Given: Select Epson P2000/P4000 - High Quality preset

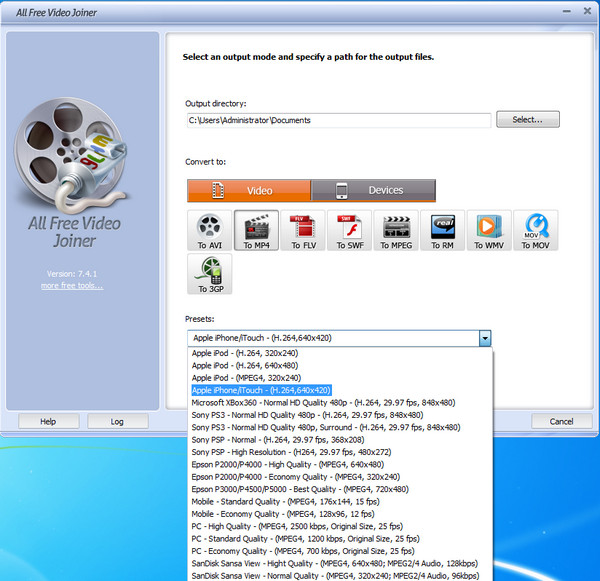Looking at the screenshot, I should coord(340,464).
